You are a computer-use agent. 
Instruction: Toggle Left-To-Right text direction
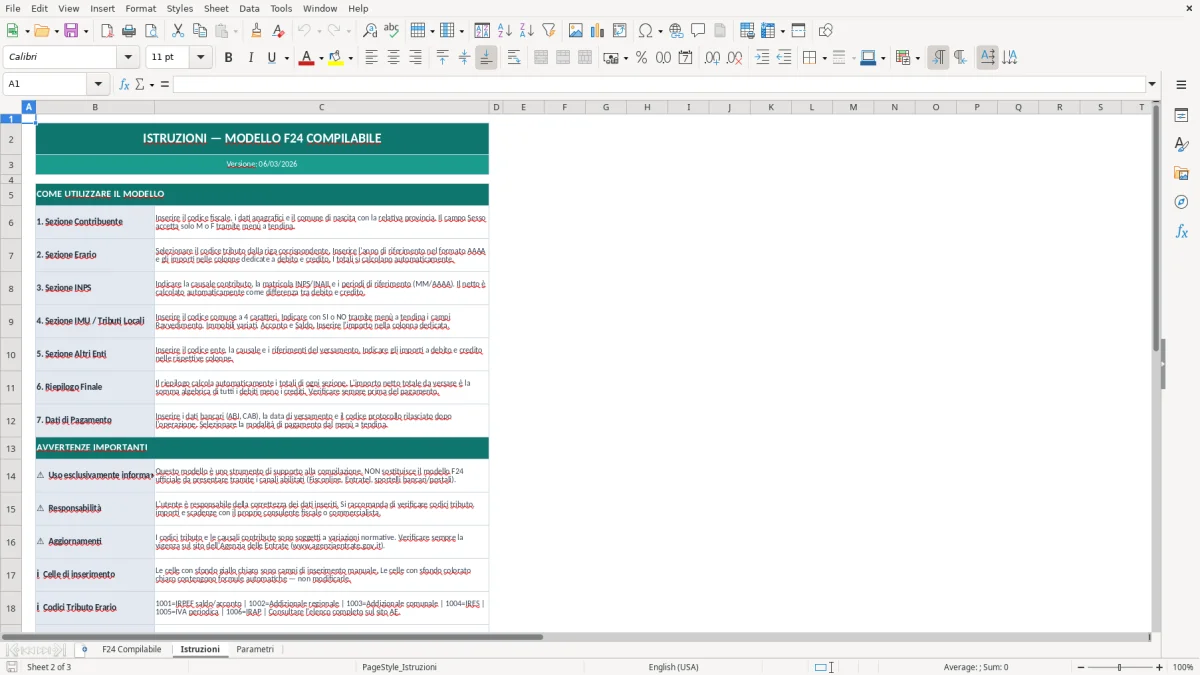tap(938, 58)
